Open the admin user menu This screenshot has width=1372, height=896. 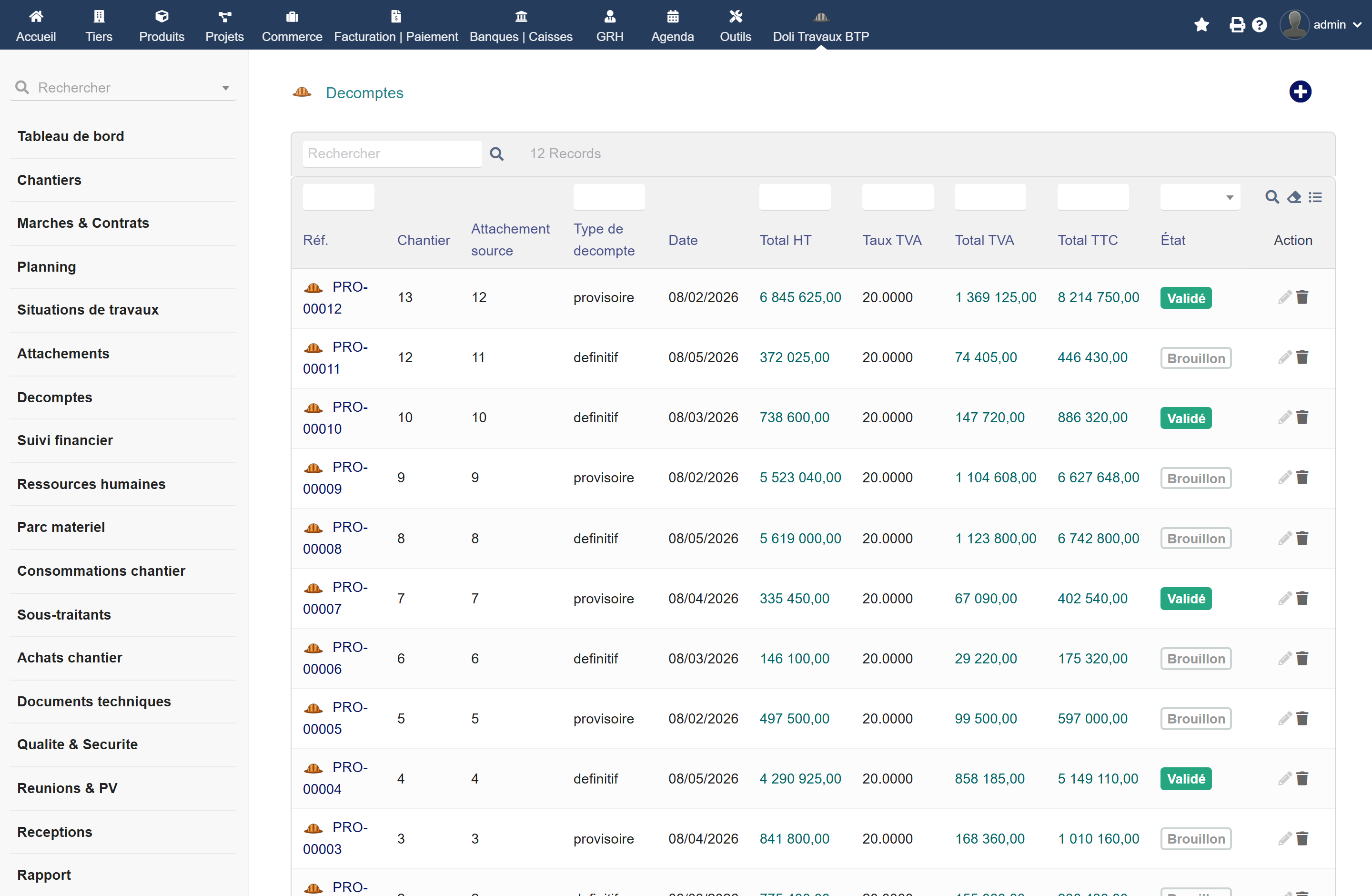click(x=1321, y=25)
